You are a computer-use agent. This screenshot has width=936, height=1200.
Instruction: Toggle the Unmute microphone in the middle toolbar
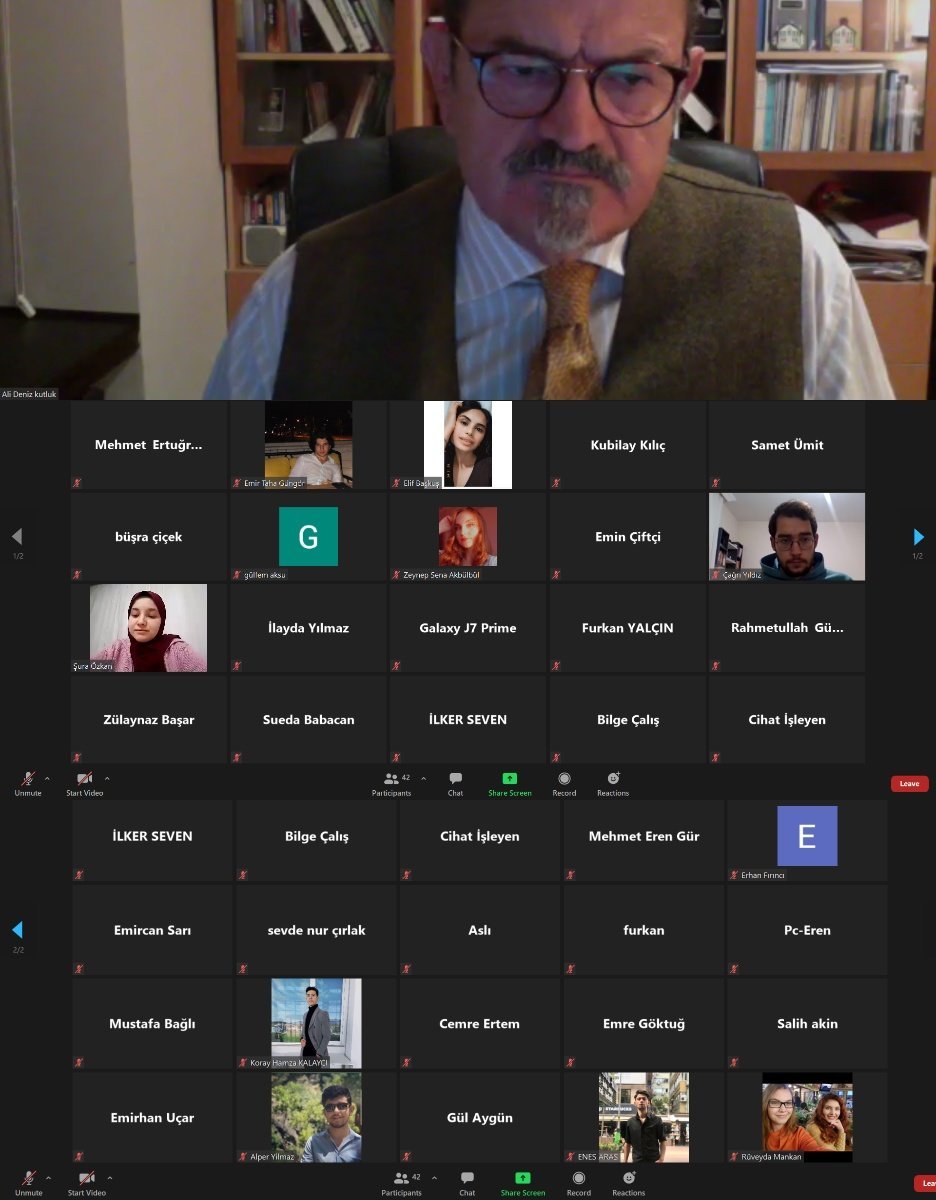(28, 782)
